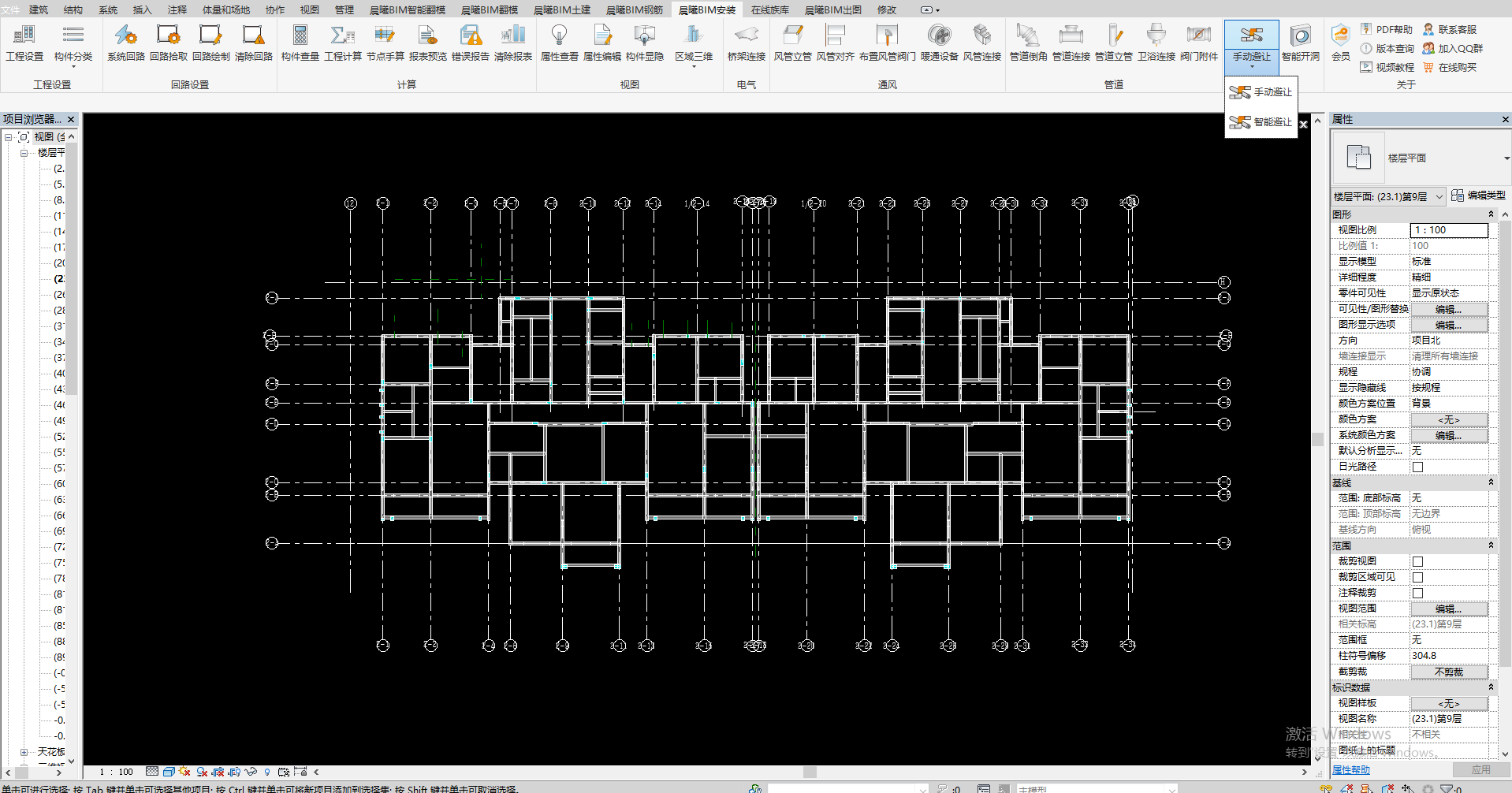Select 管道倒角 pipe chamfer tool
This screenshot has height=793, width=1512.
[1029, 43]
